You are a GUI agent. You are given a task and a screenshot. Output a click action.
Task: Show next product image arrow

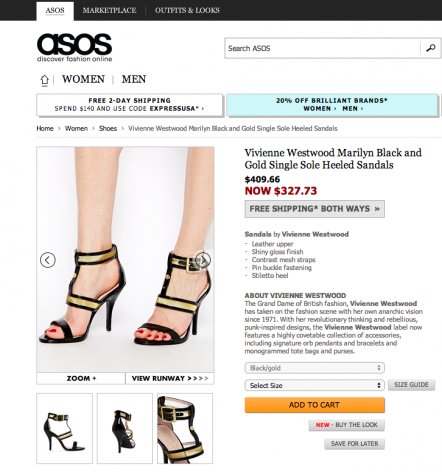click(x=203, y=259)
